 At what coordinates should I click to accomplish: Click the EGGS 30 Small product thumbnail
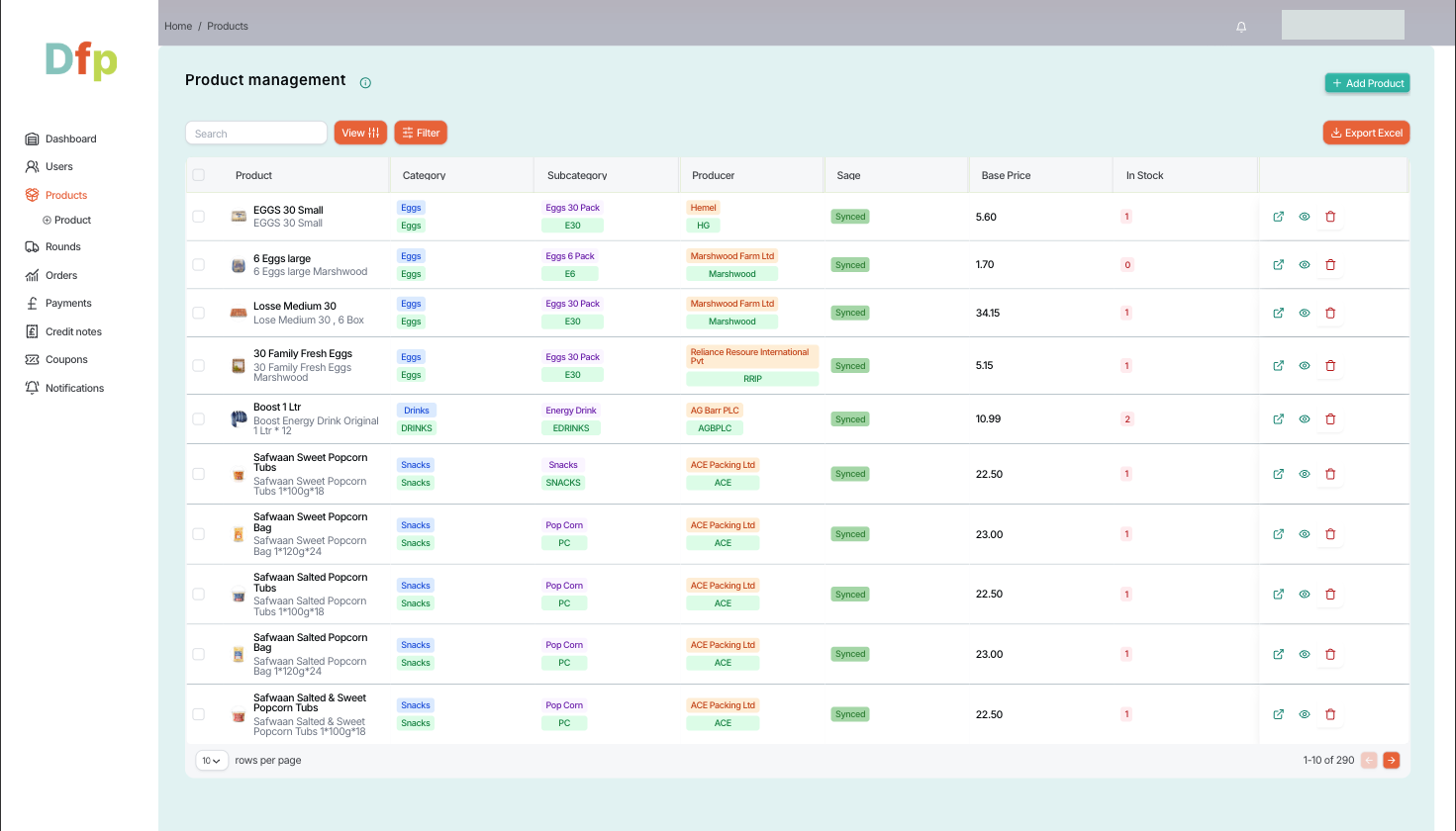[x=239, y=216]
